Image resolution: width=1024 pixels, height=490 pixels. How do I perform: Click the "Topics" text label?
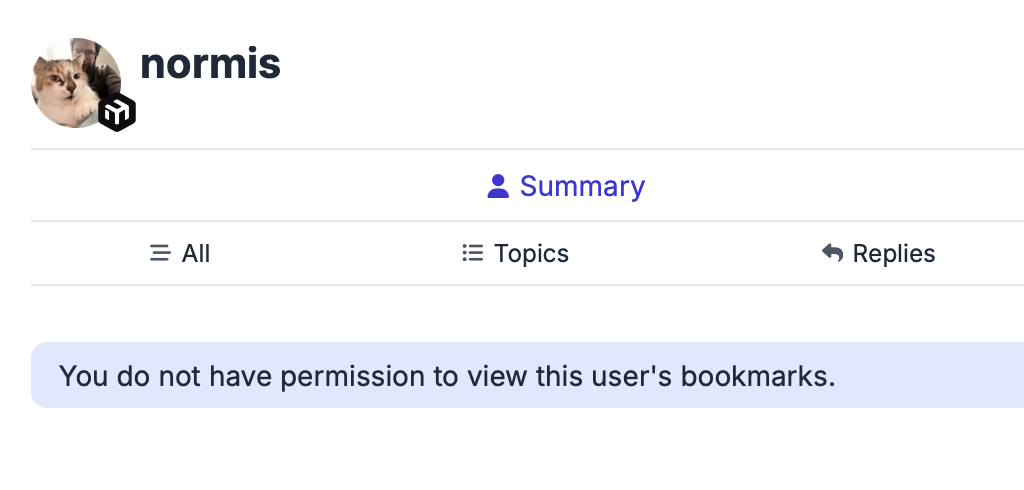coord(531,254)
